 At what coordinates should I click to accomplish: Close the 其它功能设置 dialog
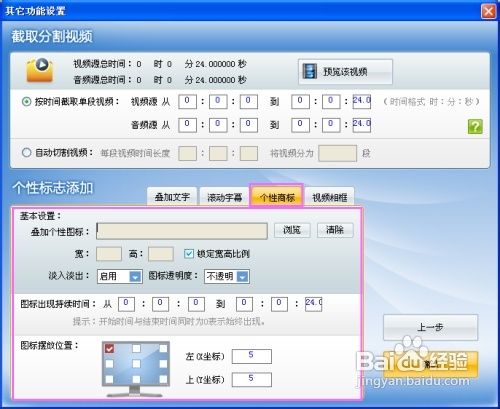(x=488, y=11)
